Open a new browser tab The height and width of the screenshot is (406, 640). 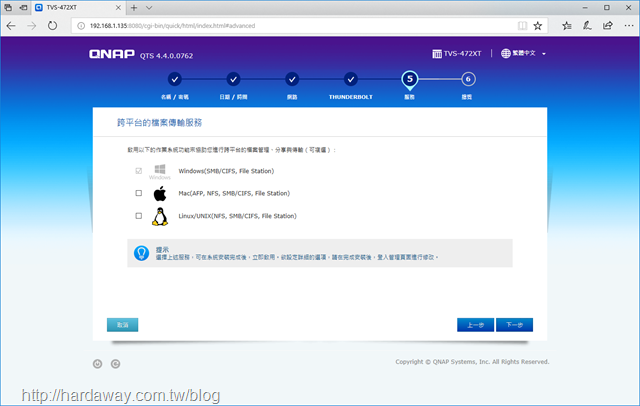point(134,7)
